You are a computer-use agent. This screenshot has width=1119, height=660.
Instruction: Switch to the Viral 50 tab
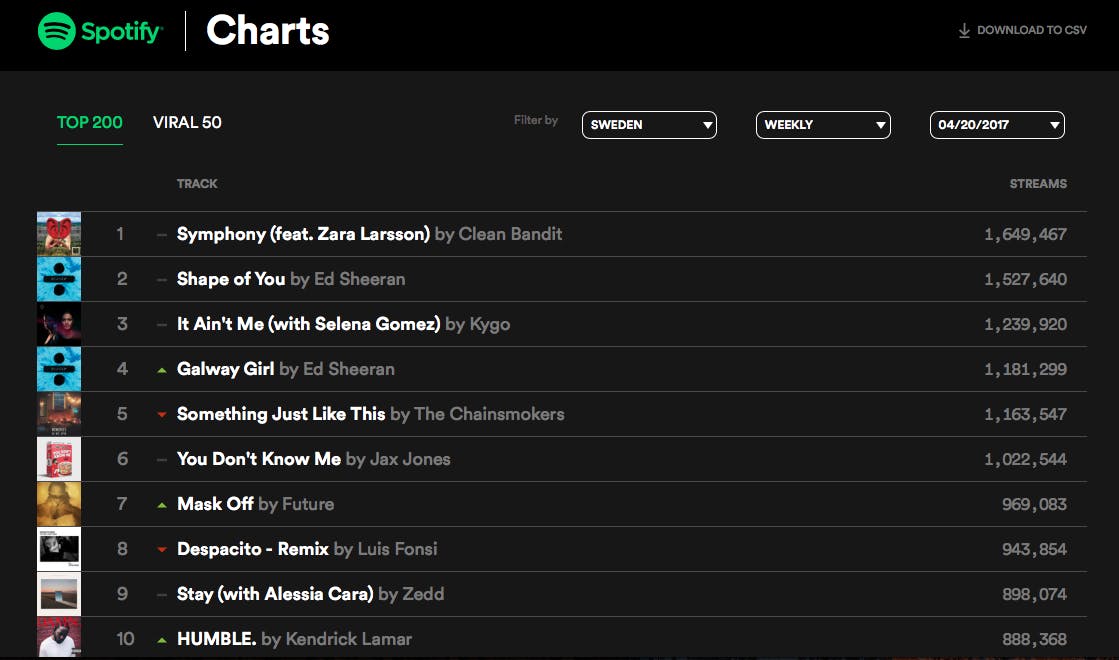[x=187, y=123]
